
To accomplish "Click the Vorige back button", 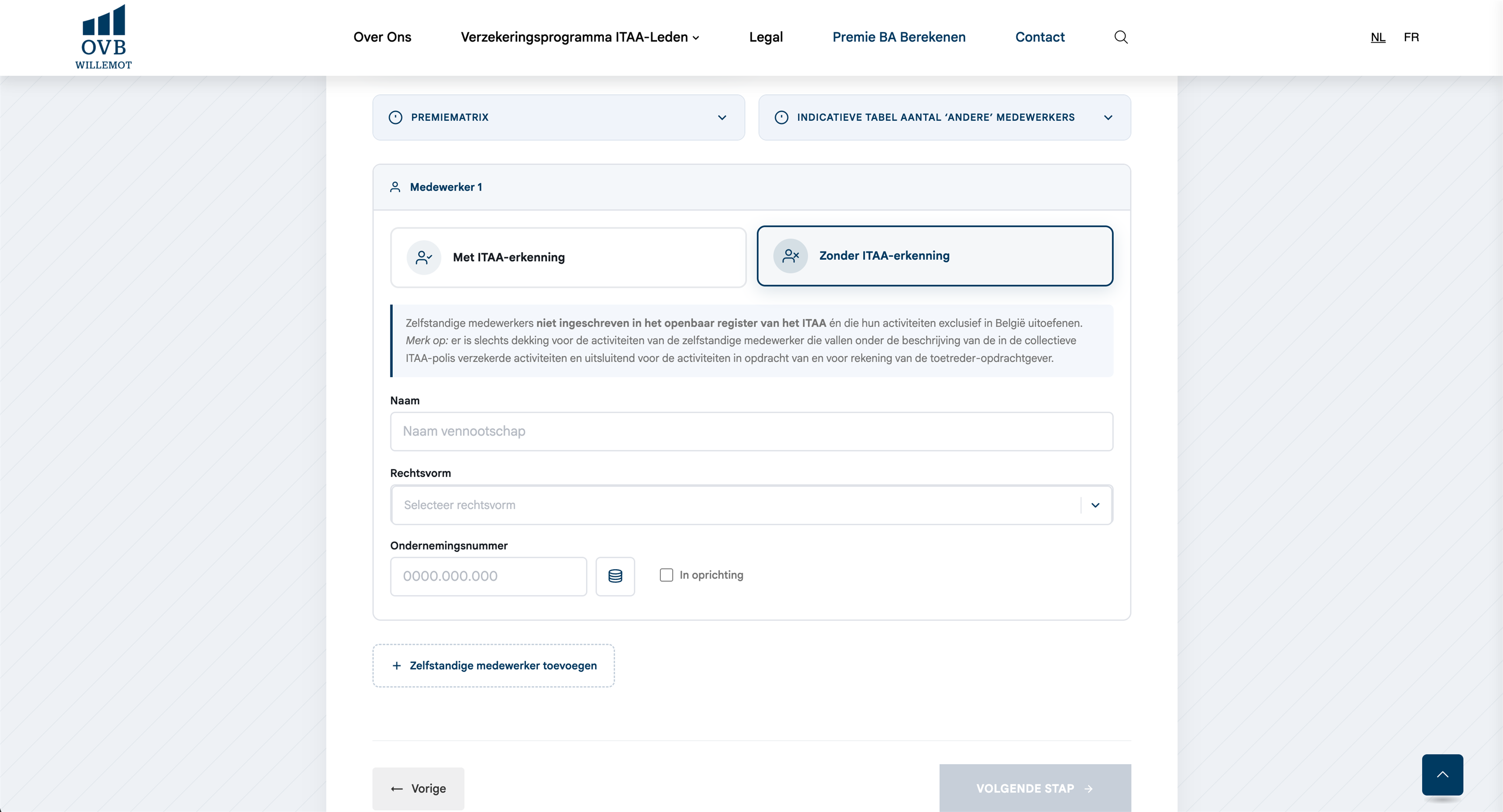I will tap(418, 789).
